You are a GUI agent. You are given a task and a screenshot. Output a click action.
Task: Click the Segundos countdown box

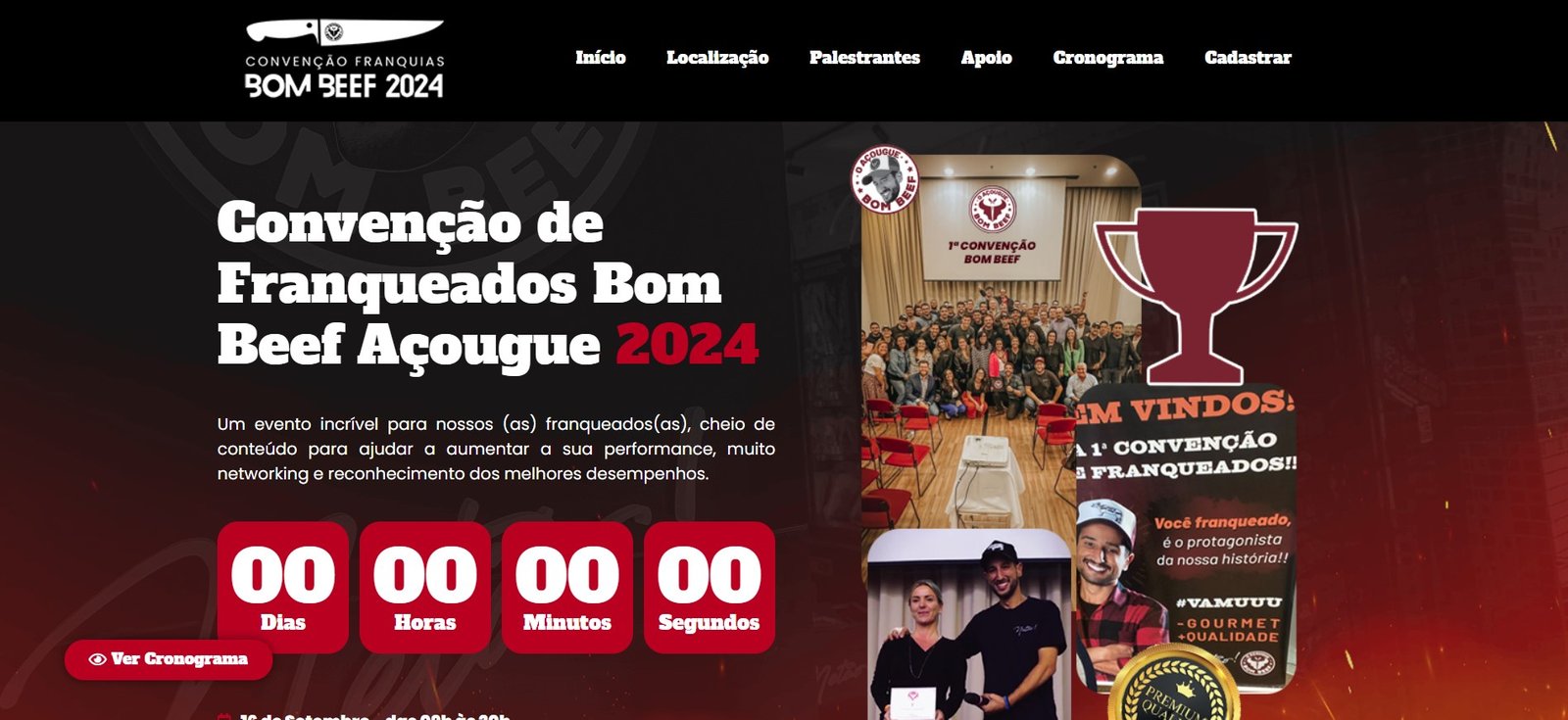coord(710,587)
